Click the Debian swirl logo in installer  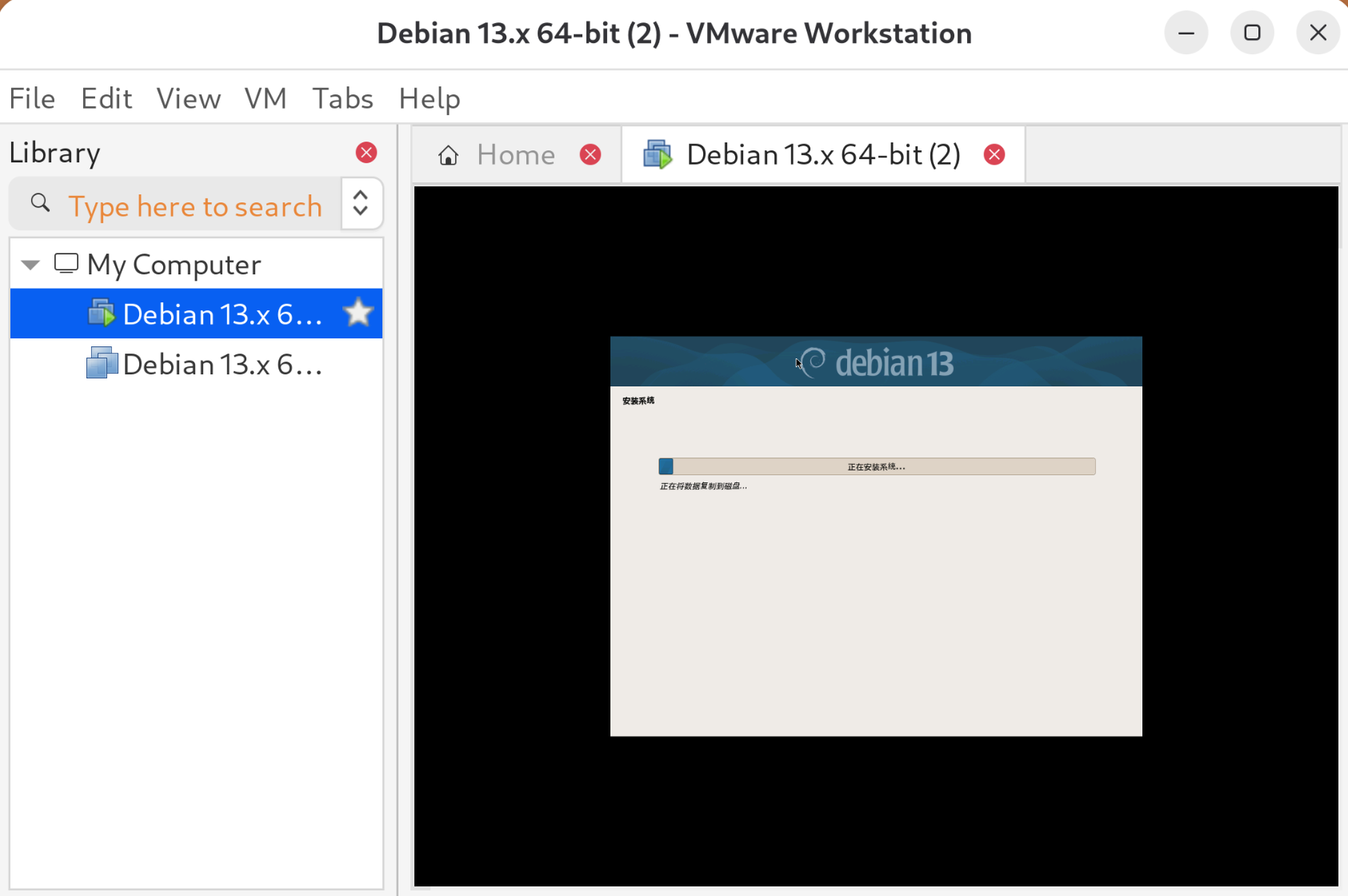click(814, 362)
